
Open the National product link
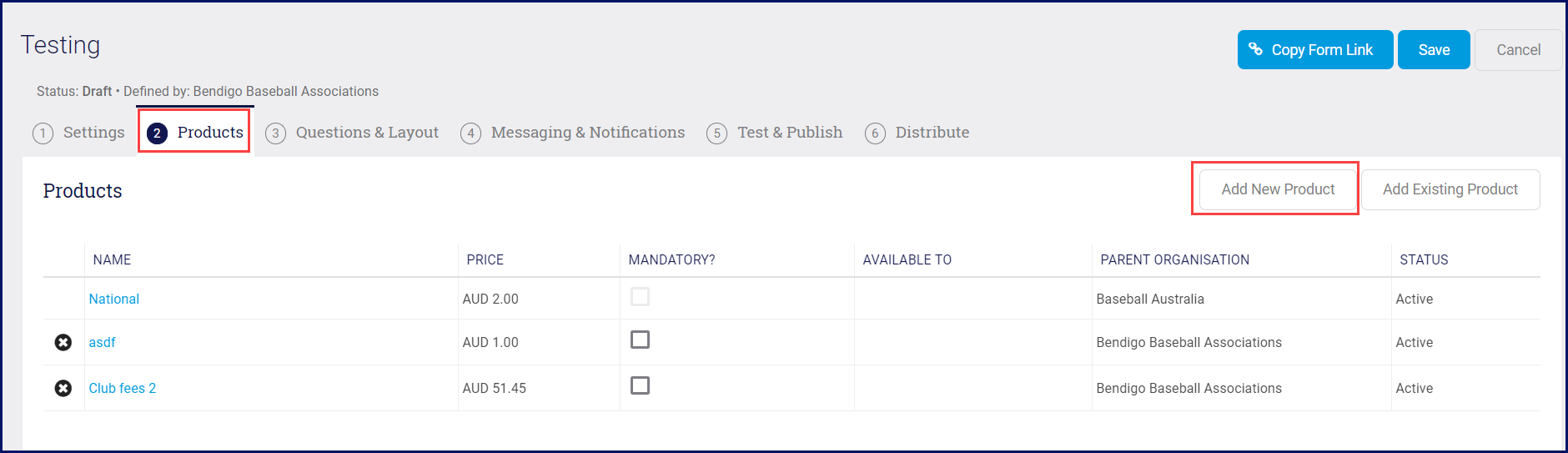click(x=114, y=299)
